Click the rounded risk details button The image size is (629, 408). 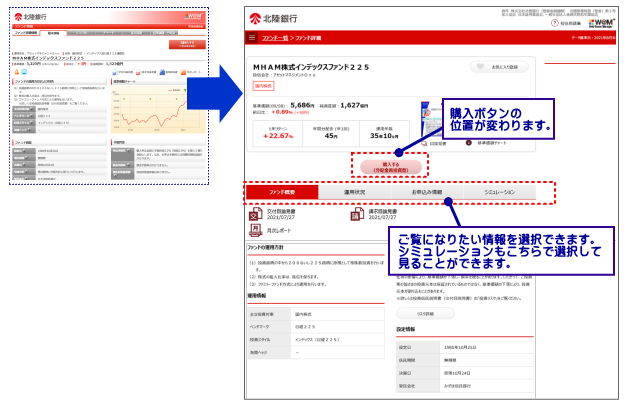pyautogui.click(x=425, y=314)
